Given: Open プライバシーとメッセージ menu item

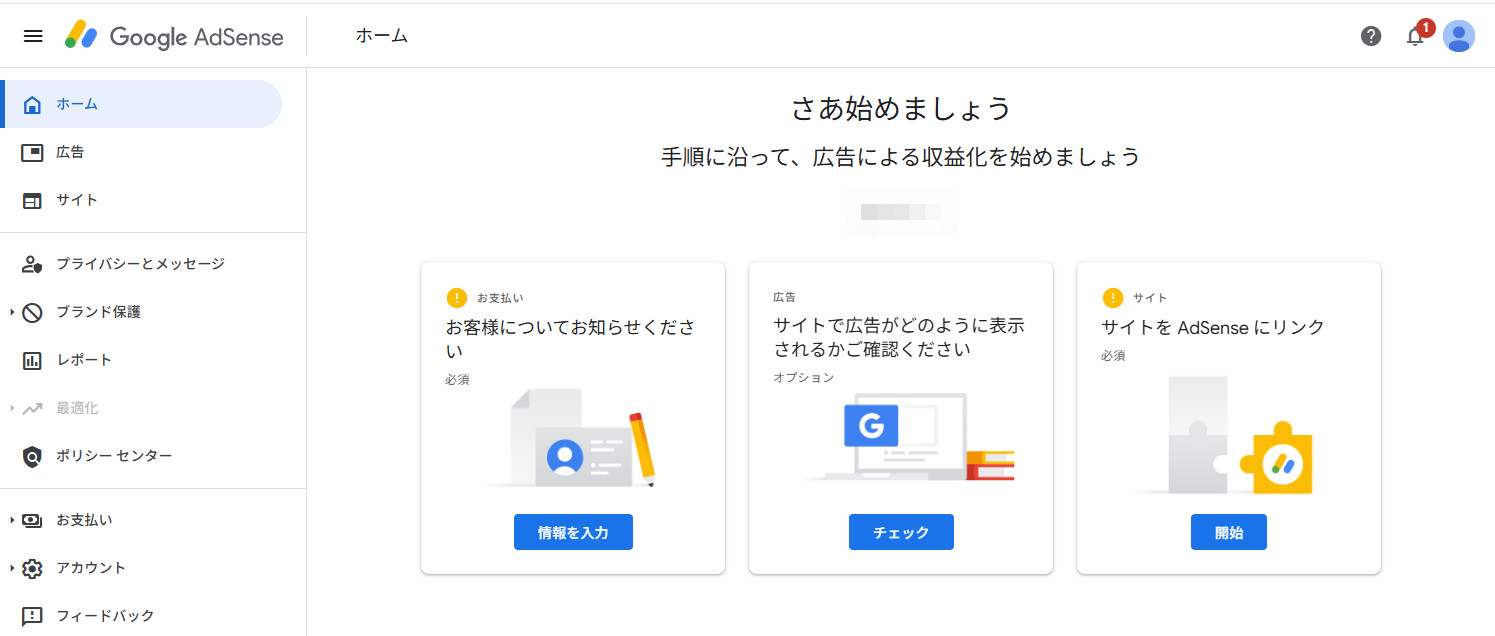Looking at the screenshot, I should [140, 264].
